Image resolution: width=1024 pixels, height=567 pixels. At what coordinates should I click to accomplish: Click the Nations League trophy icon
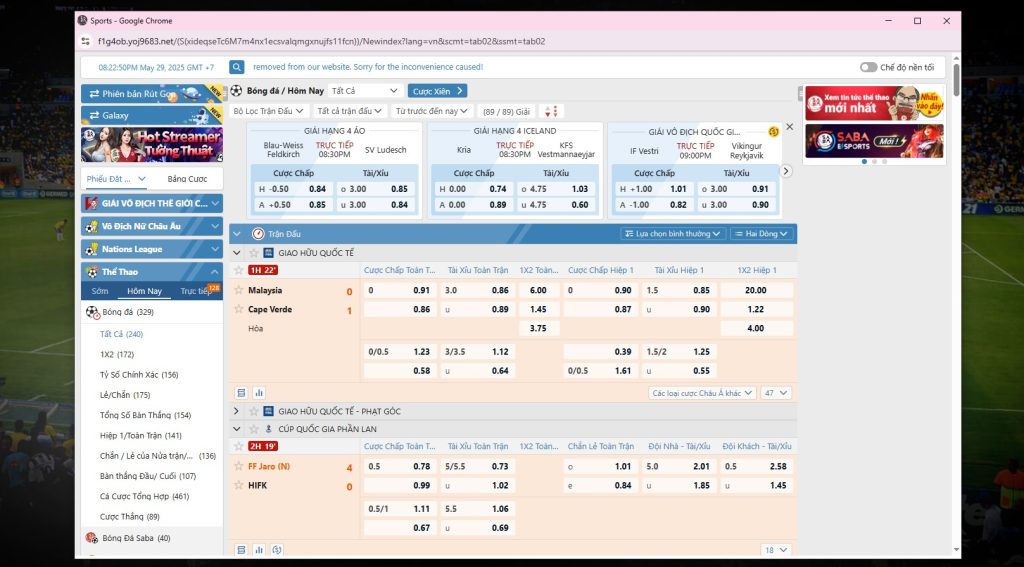[x=92, y=249]
